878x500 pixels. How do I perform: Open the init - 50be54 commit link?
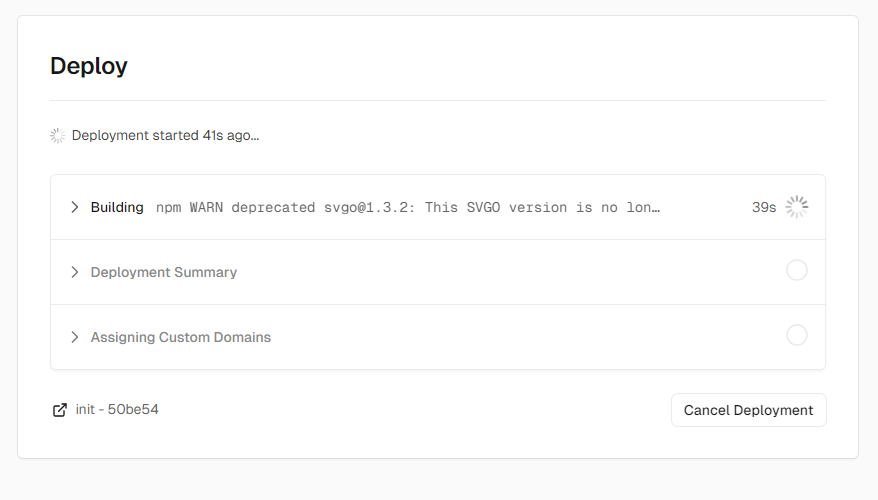tap(117, 409)
